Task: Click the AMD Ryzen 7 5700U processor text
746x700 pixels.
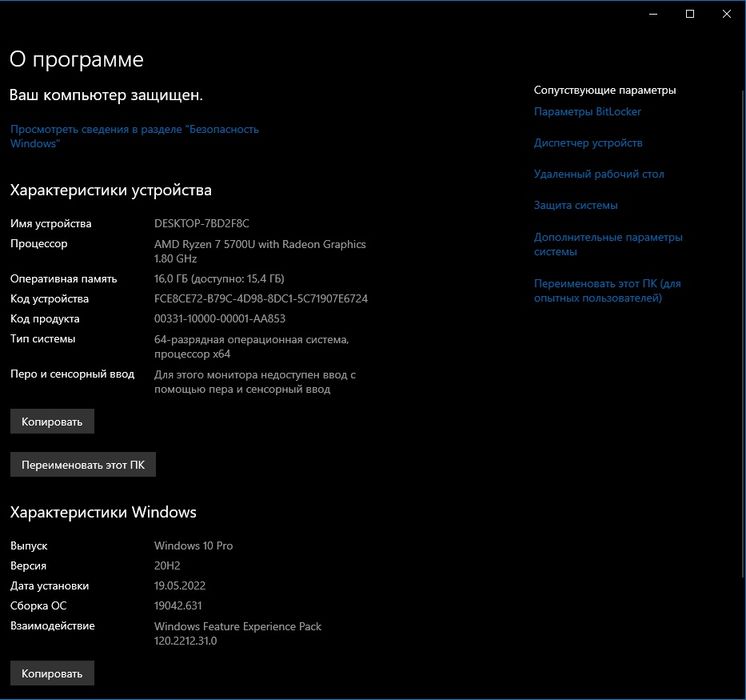Action: click(259, 244)
